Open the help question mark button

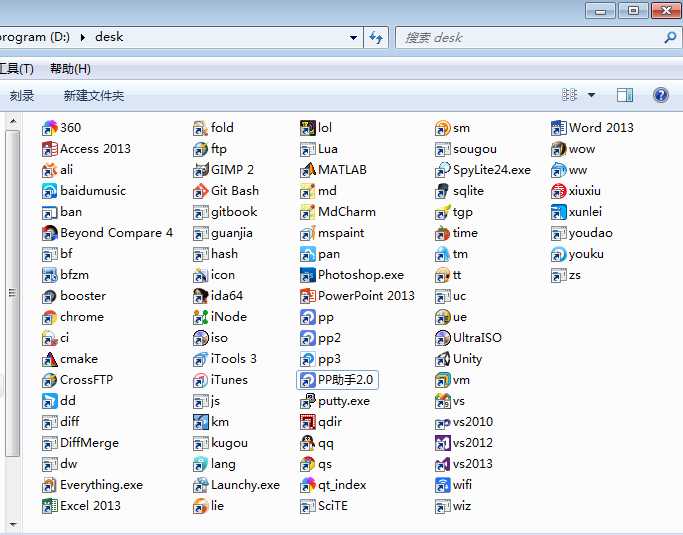[661, 95]
